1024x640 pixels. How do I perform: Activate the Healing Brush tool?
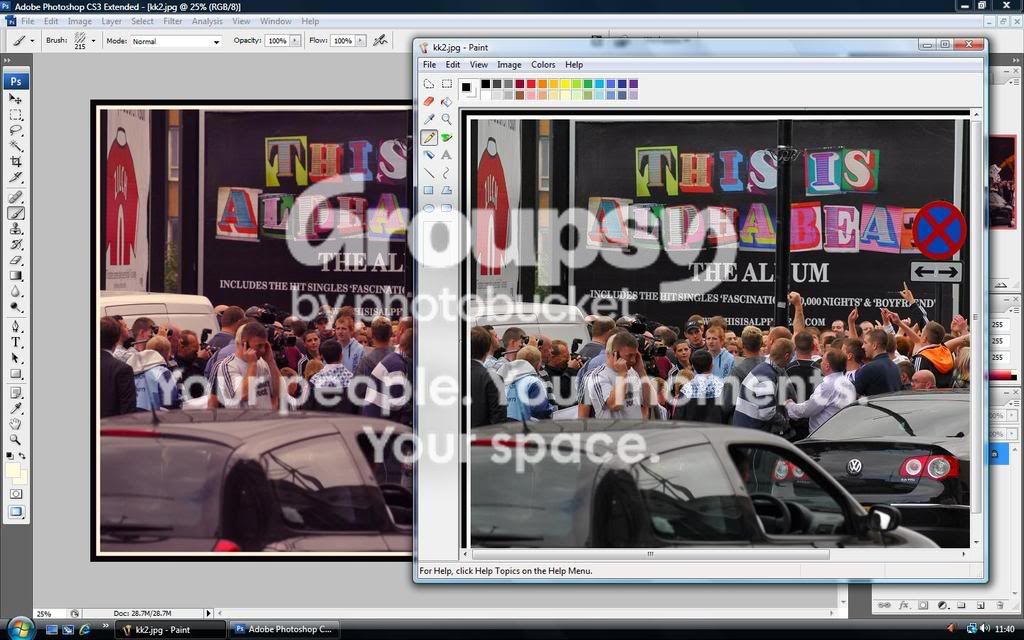coord(16,197)
